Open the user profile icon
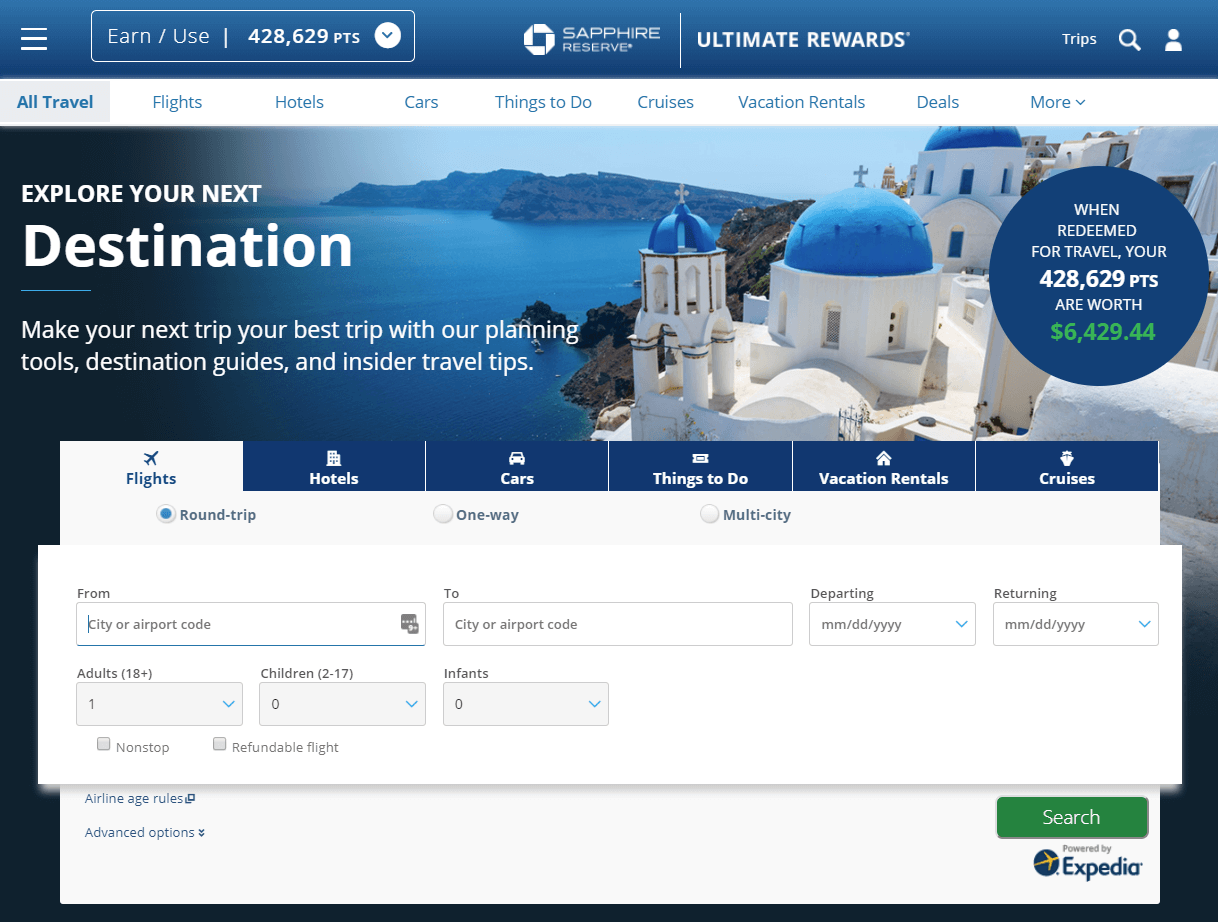The height and width of the screenshot is (922, 1218). point(1173,39)
